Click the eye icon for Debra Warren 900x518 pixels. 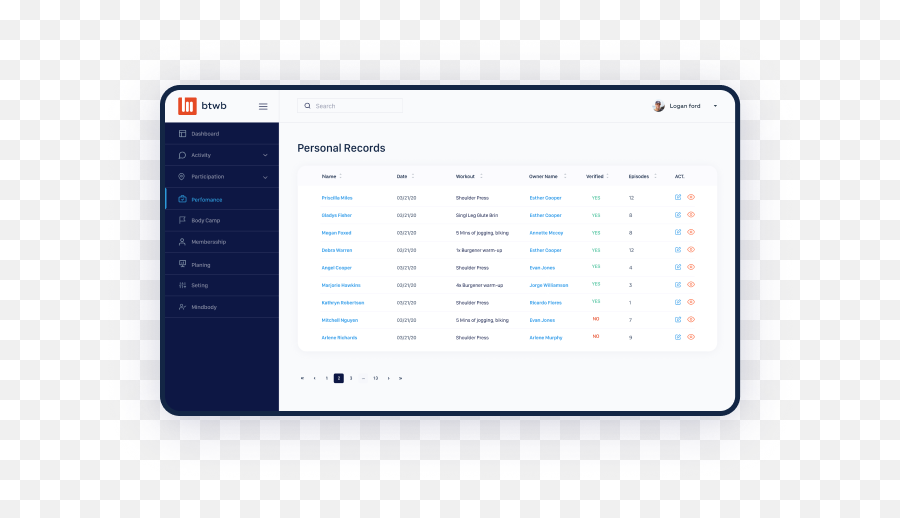tap(691, 250)
